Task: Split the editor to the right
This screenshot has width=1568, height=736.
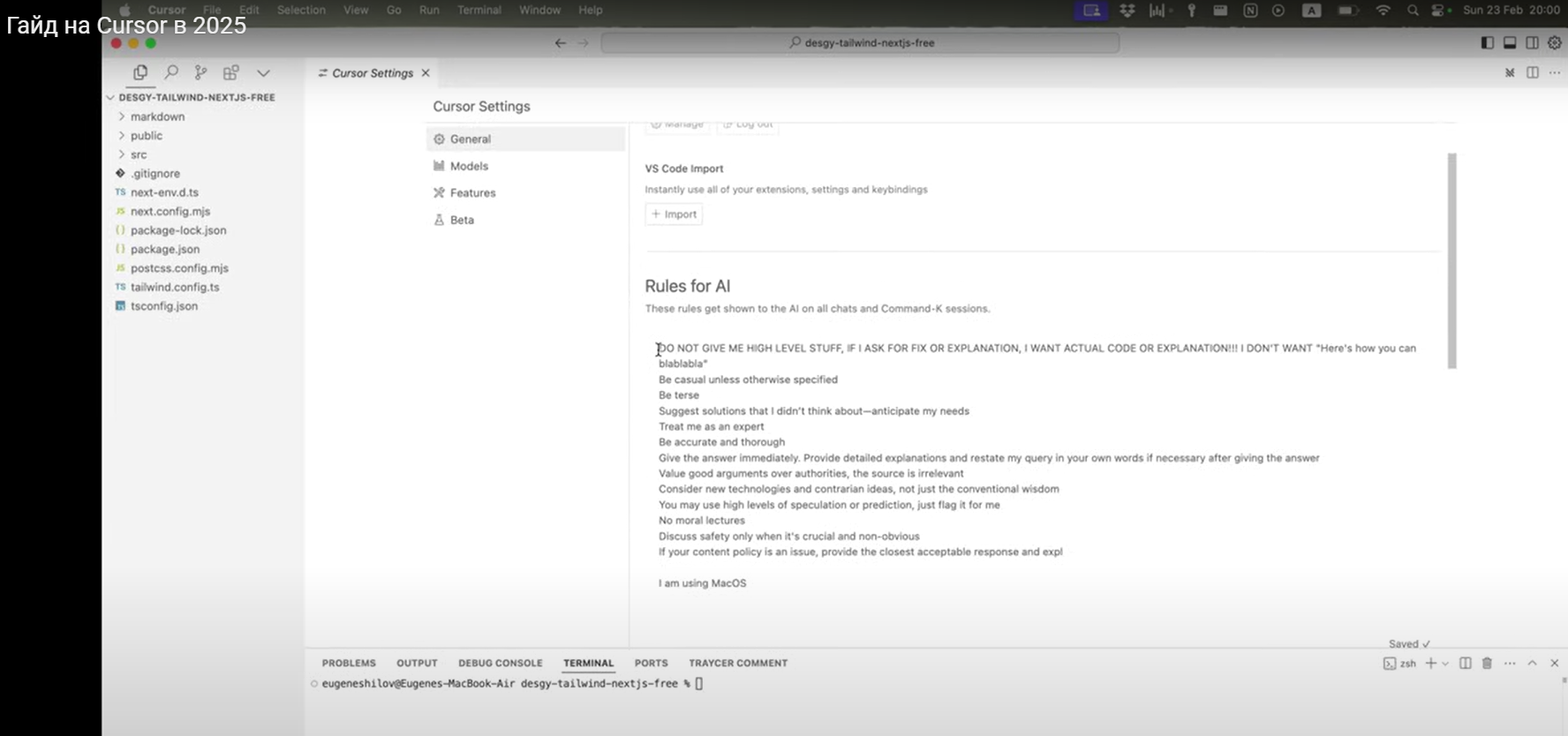Action: point(1533,72)
